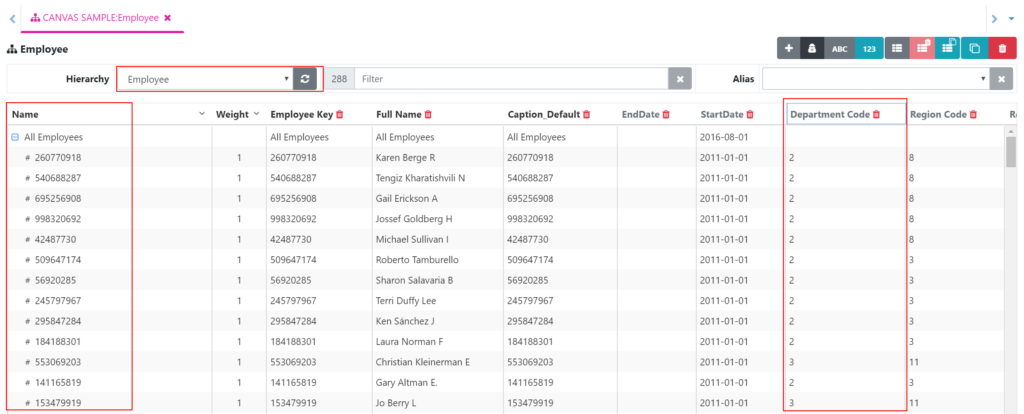Collapse the All Employees tree node
This screenshot has height=414, width=1024.
coord(15,137)
